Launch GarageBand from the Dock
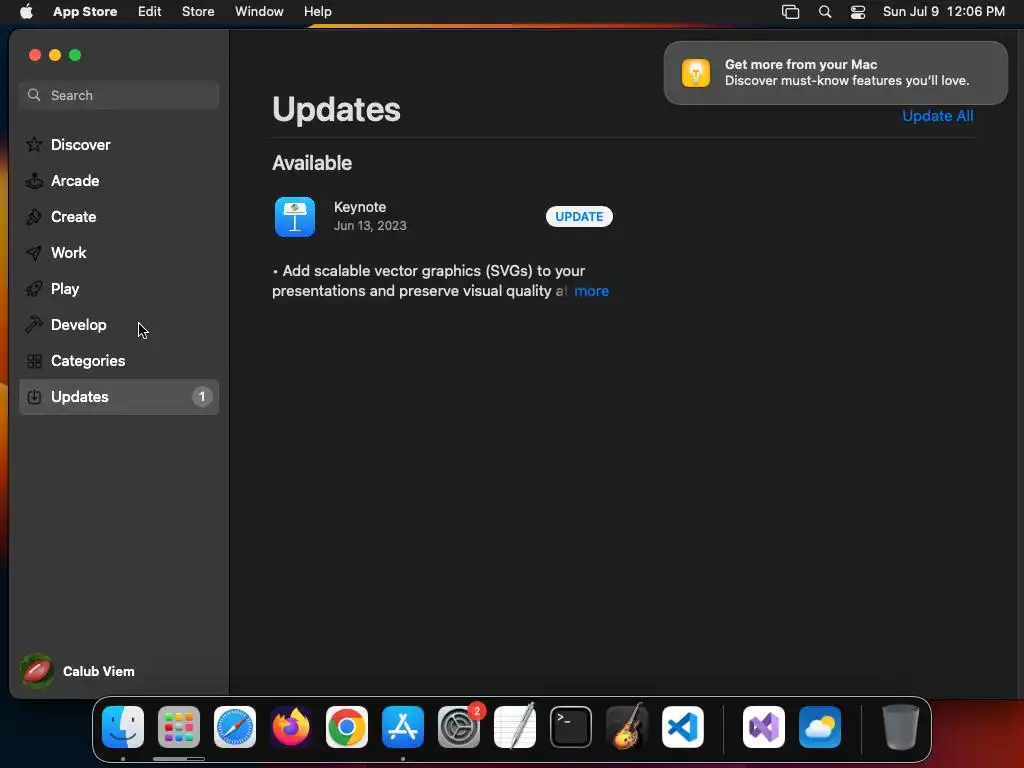 [627, 727]
